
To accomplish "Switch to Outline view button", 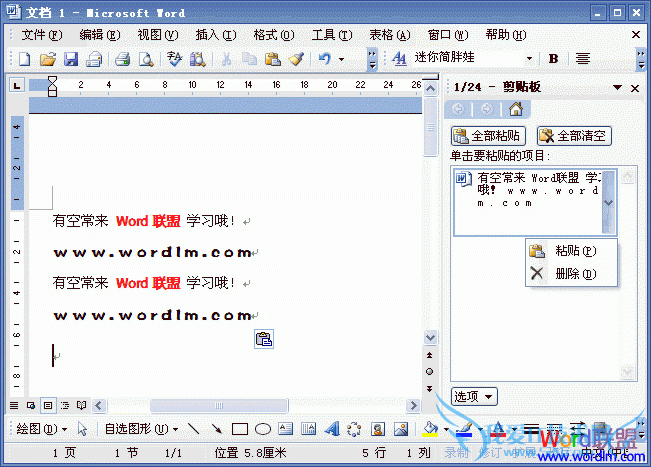I will 65,405.
